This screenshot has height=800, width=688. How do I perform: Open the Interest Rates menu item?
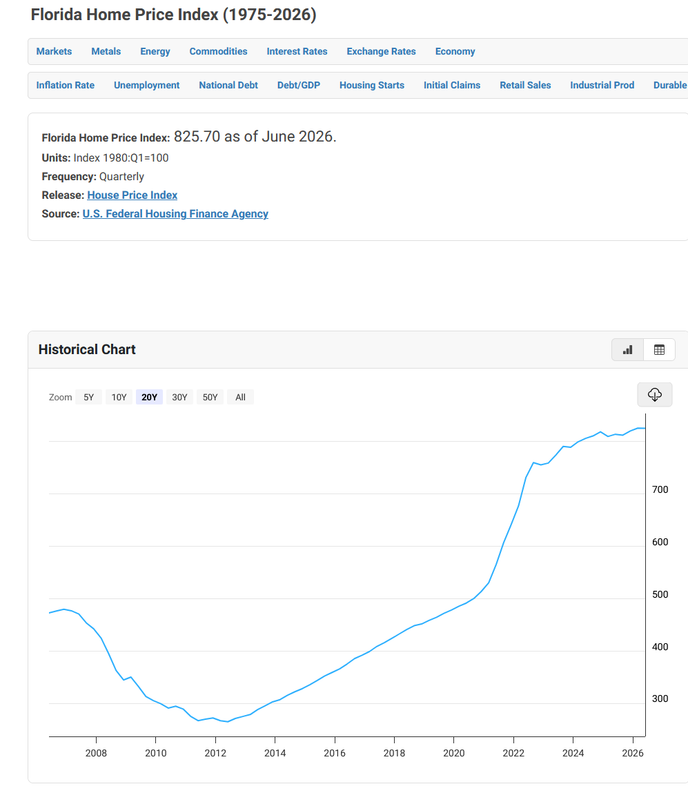pos(297,52)
